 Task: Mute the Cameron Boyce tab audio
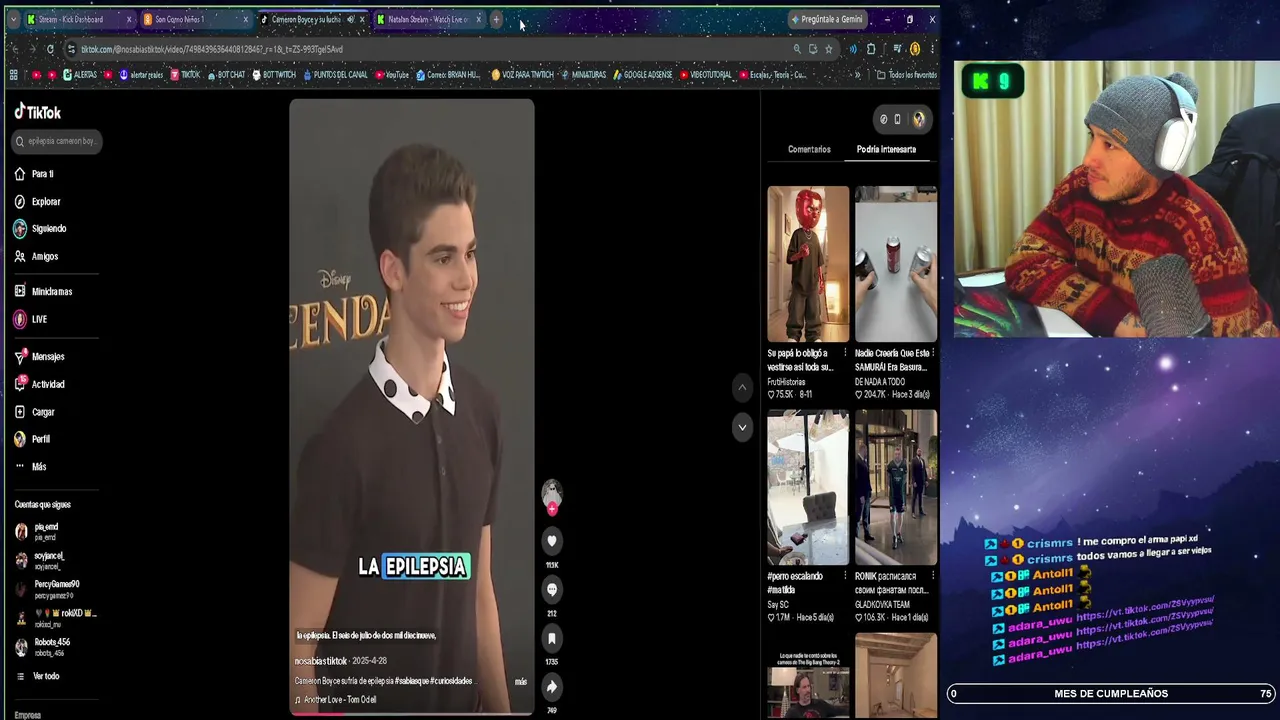point(350,19)
